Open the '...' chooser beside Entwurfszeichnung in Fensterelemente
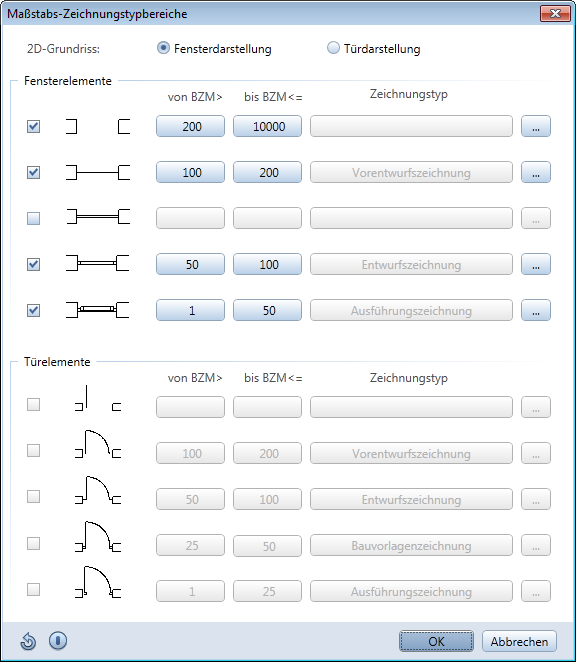This screenshot has height=662, width=576. (536, 264)
